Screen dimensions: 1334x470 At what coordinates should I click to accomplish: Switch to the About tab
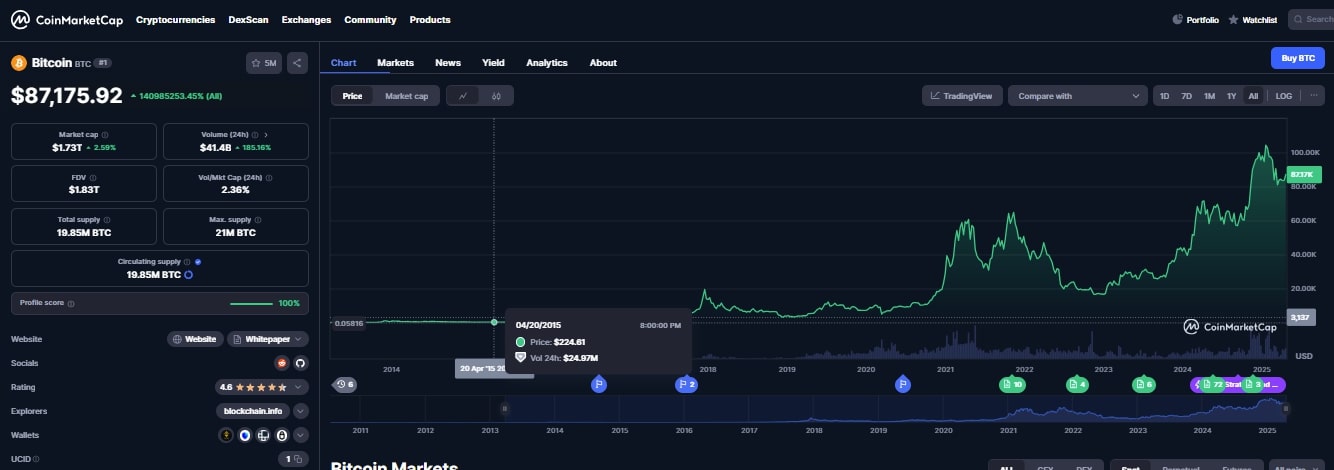click(603, 62)
